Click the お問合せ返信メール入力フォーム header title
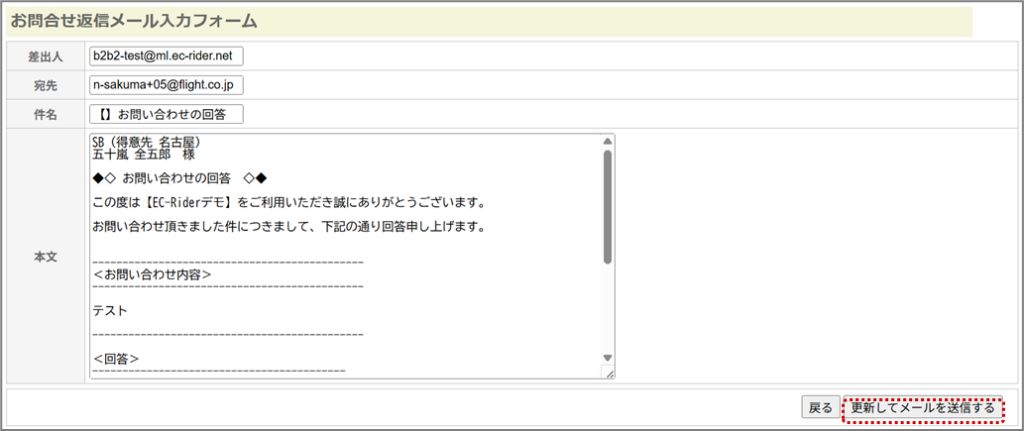The height and width of the screenshot is (431, 1024). coord(134,20)
